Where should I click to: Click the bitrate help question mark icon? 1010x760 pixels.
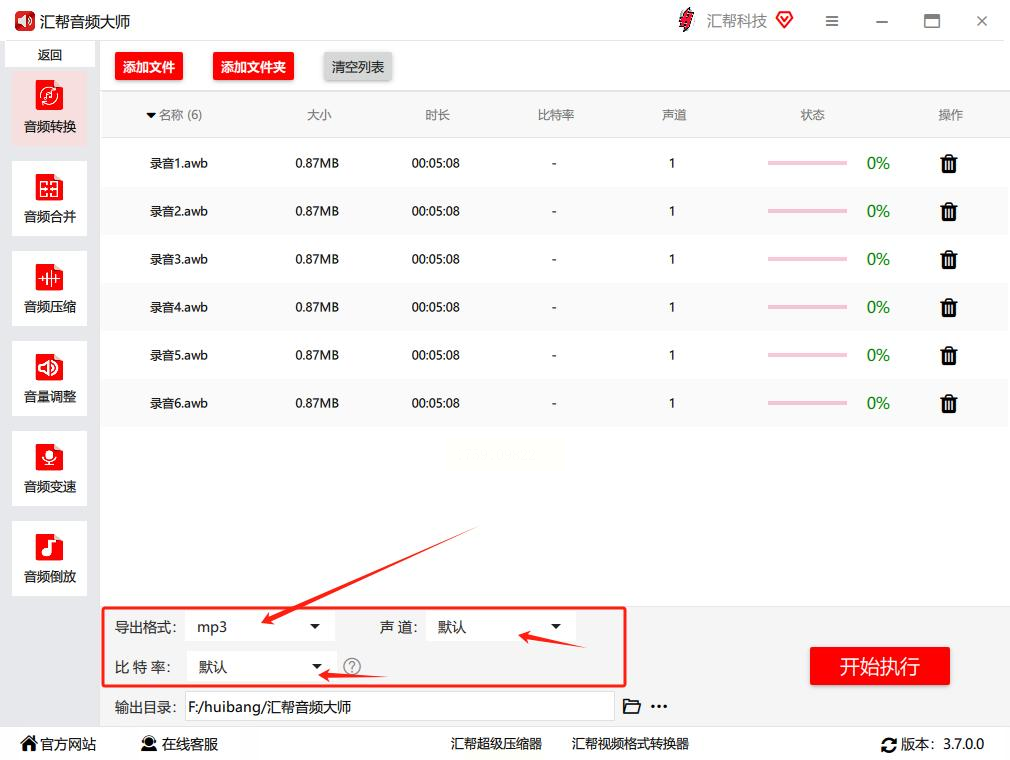[352, 667]
